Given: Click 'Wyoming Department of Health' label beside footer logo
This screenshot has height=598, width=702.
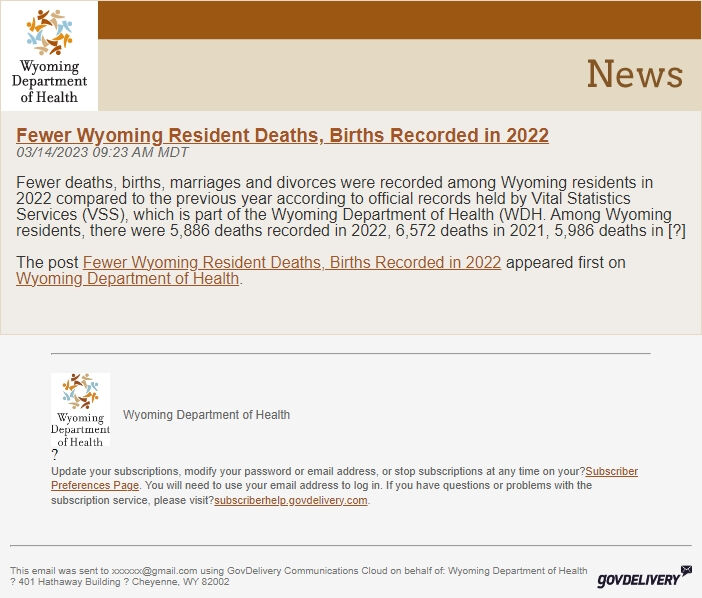Looking at the screenshot, I should (x=206, y=414).
